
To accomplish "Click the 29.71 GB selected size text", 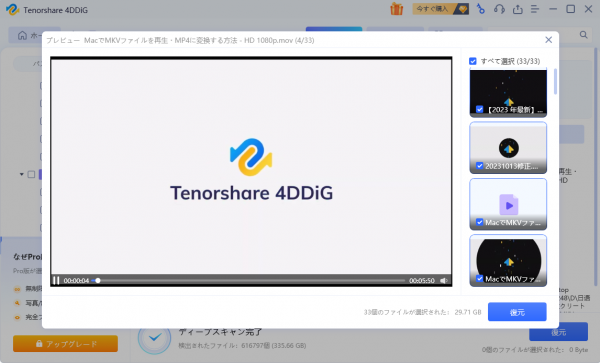I will click(x=468, y=312).
